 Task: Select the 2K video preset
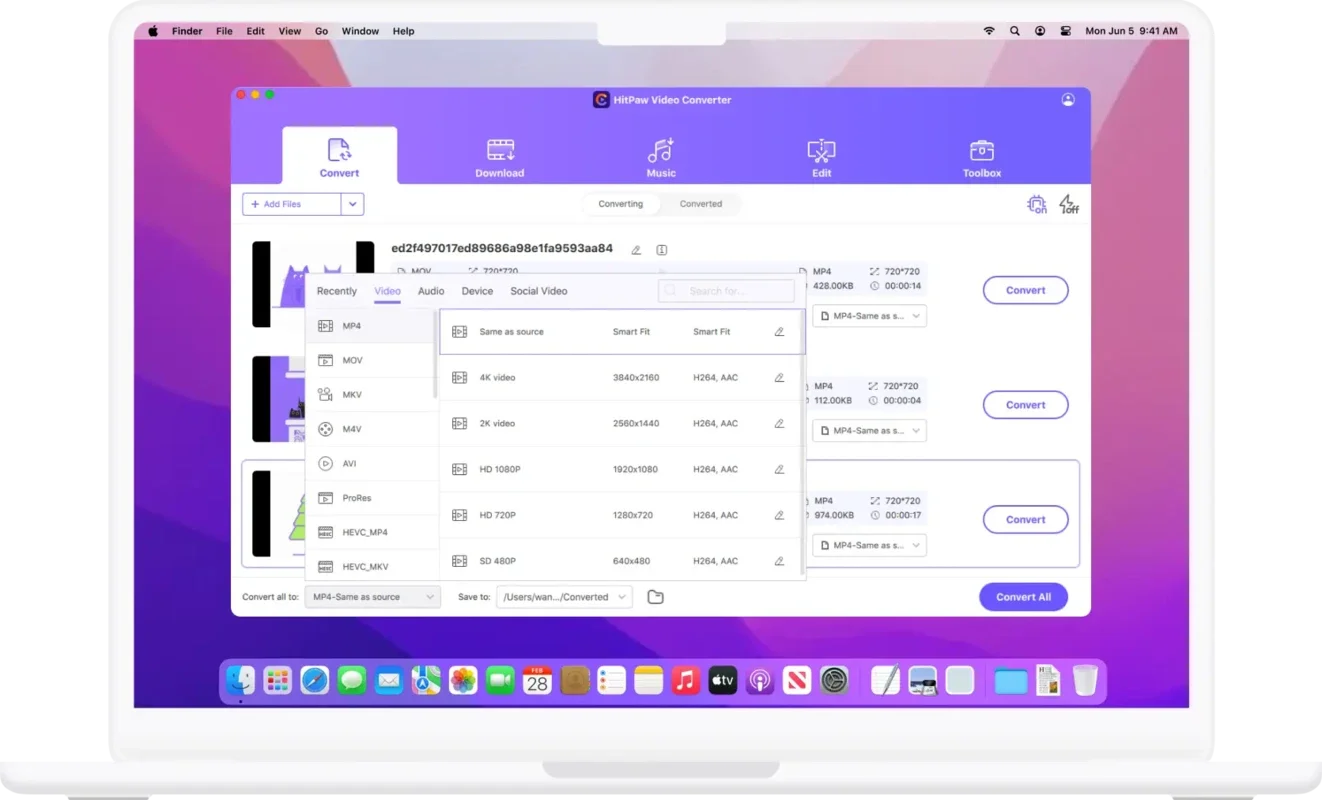coord(620,424)
